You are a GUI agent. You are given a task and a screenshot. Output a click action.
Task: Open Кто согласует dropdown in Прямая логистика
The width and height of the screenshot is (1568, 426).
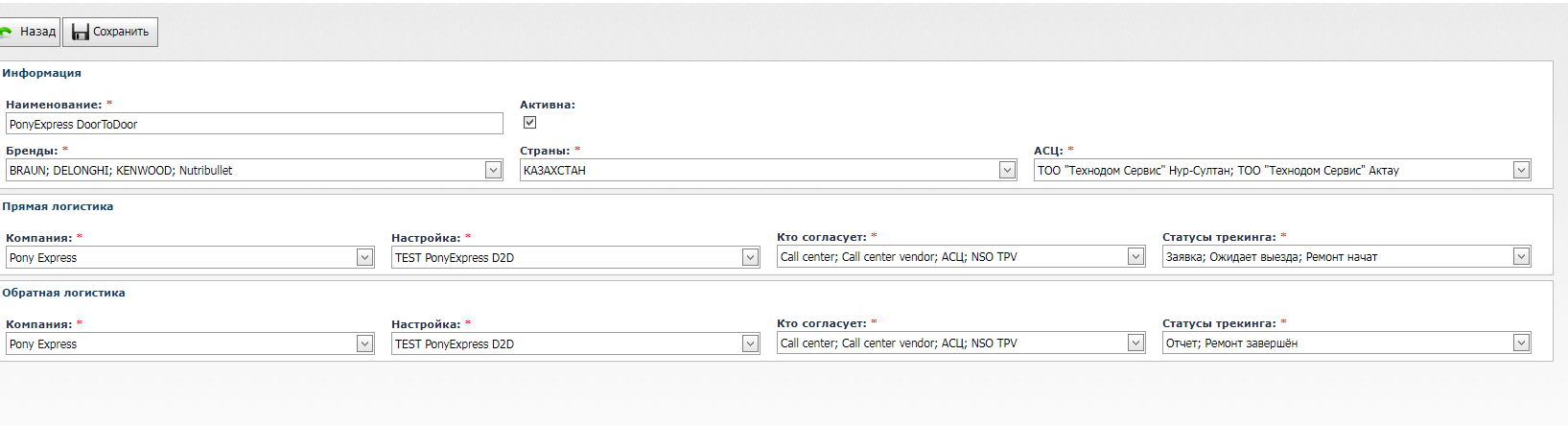1135,256
